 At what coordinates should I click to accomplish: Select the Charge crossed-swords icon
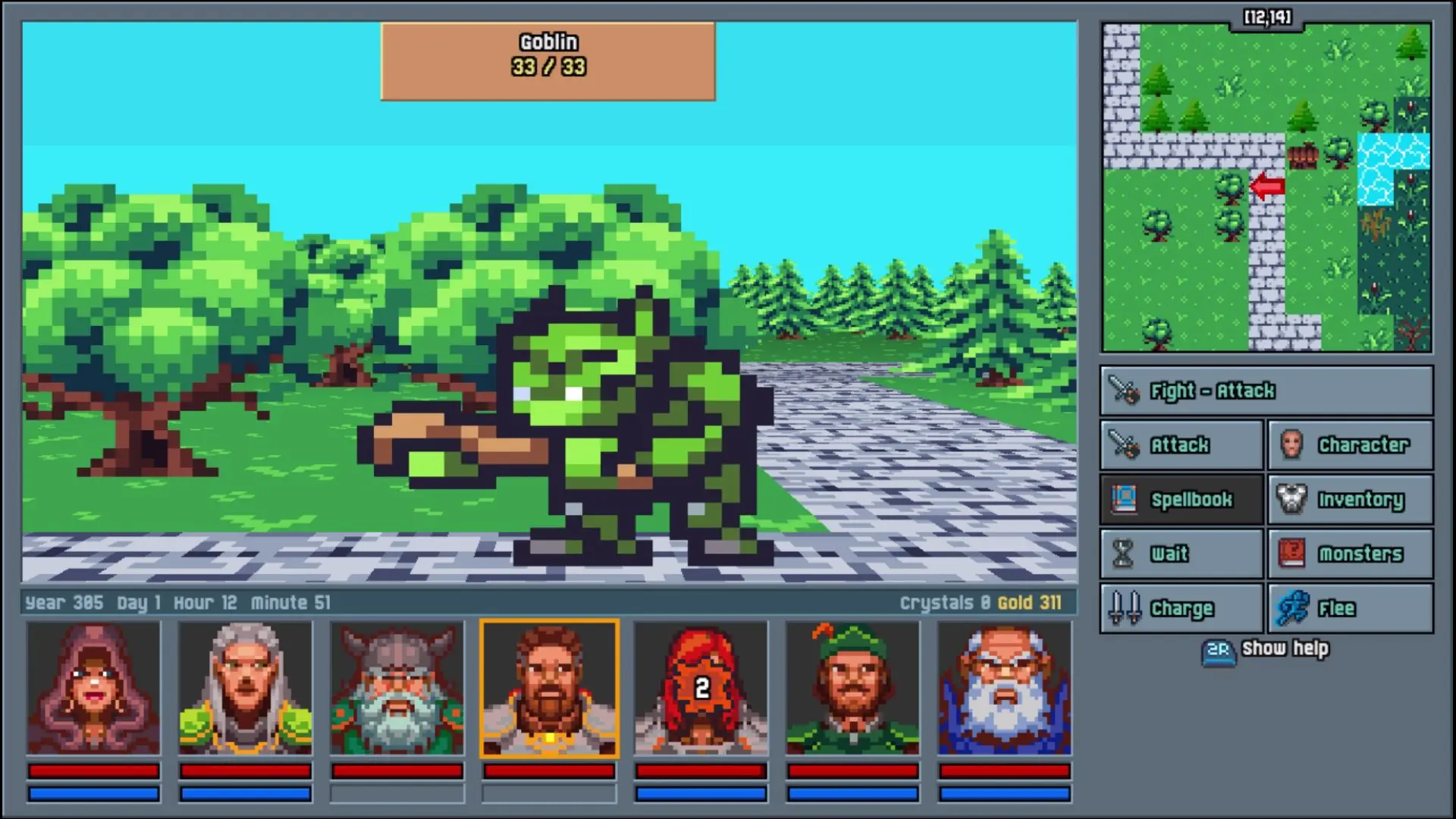click(x=1122, y=607)
